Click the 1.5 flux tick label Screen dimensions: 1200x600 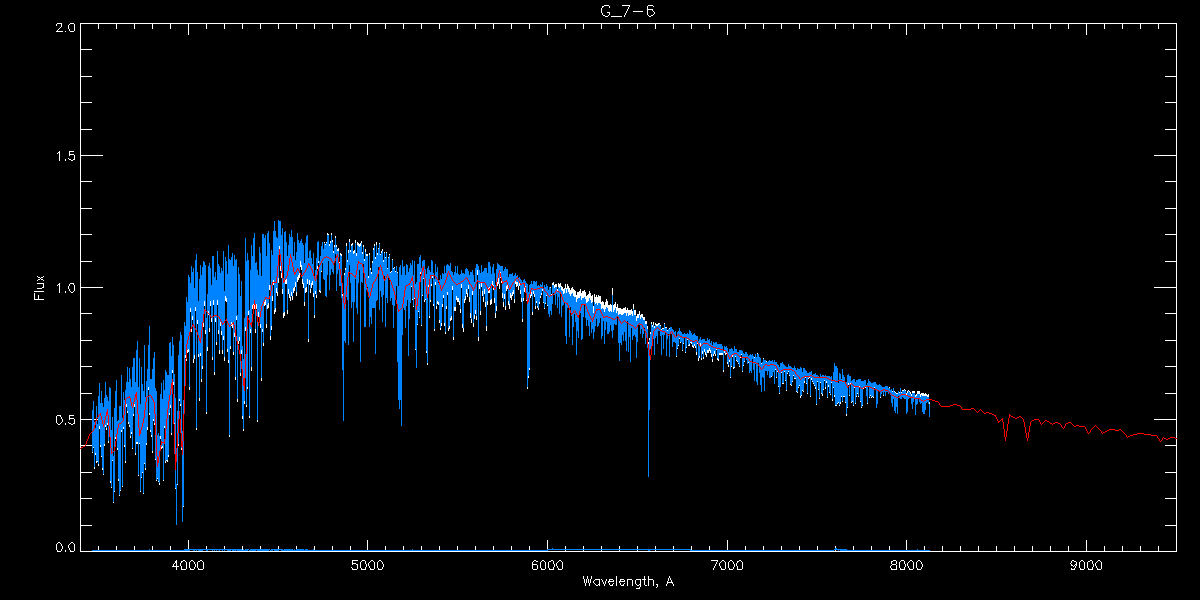(65, 157)
